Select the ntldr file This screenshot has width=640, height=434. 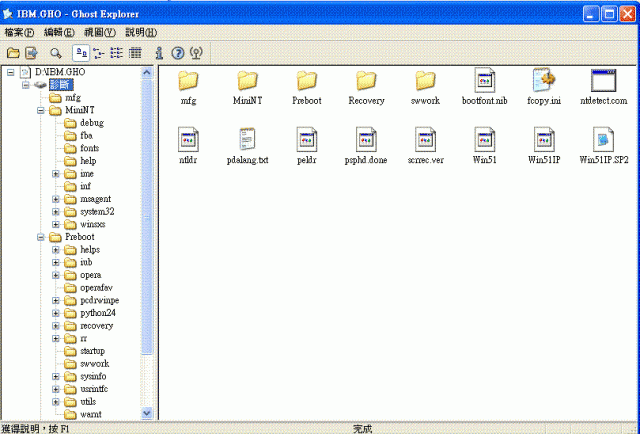click(x=188, y=146)
